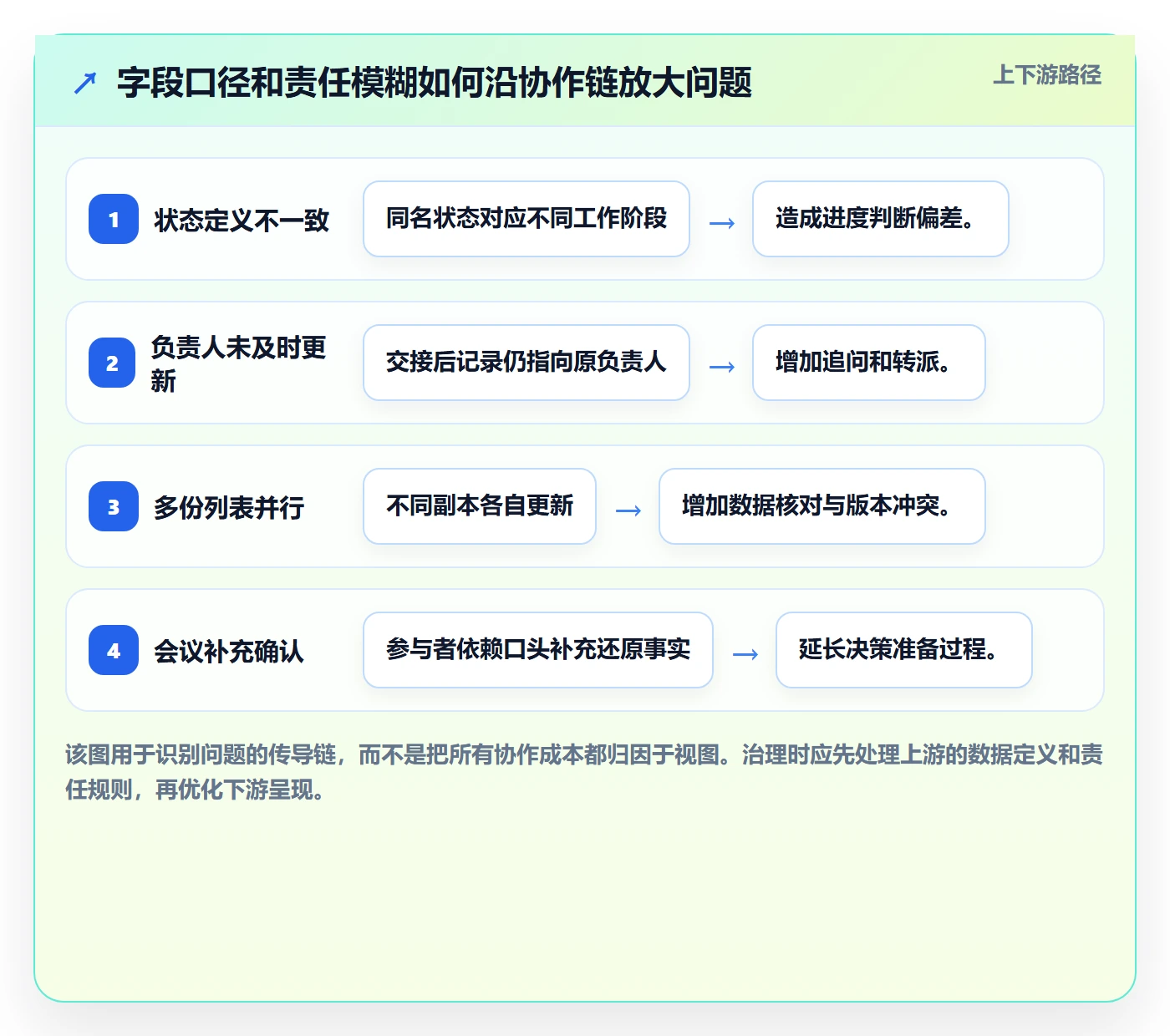This screenshot has height=1036, width=1170.
Task: Select the title 字段口径和责任模糊如何沿协作链放大问题
Action: coord(435,83)
